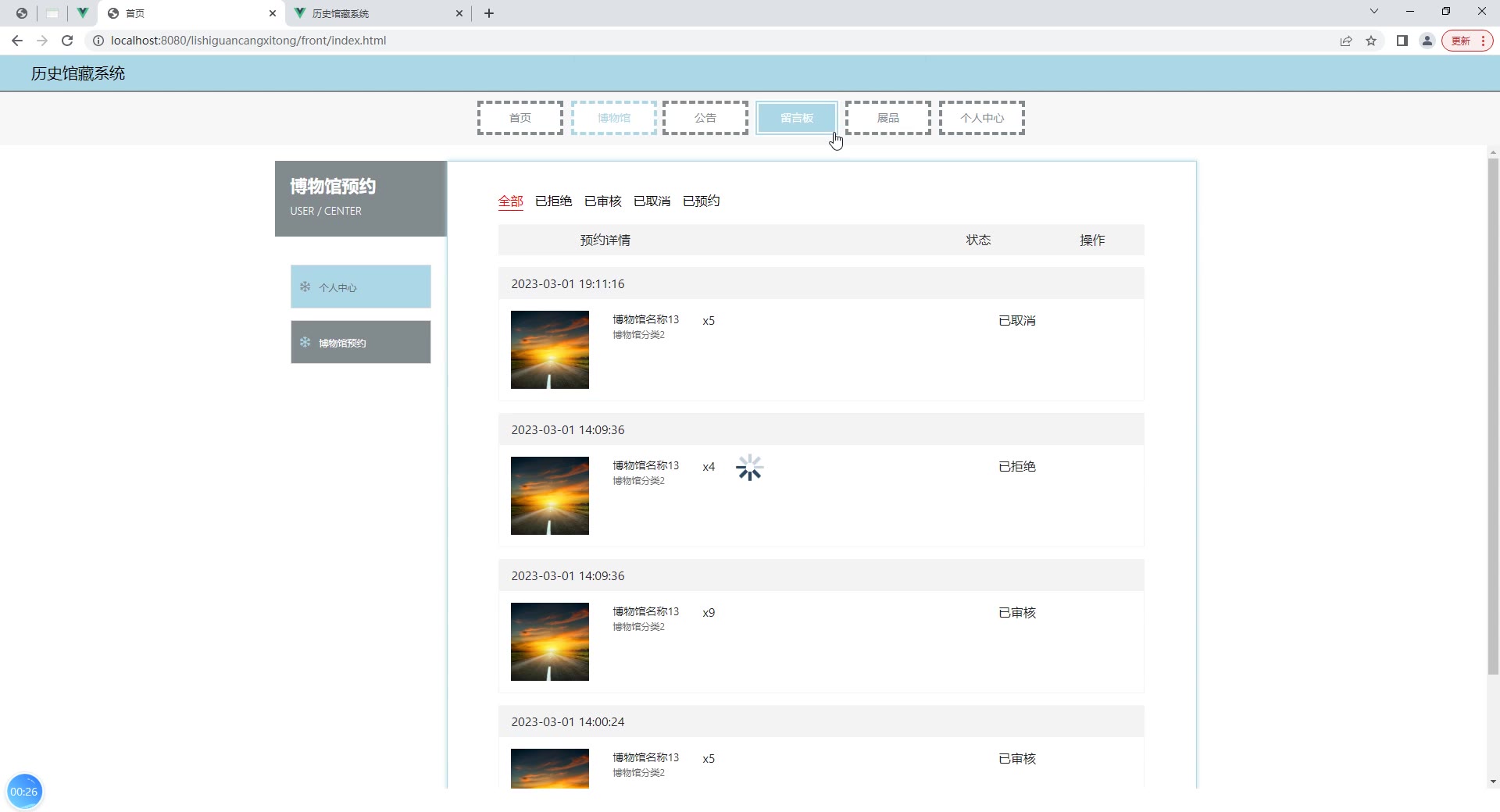Click the 2023-03-01 19:11:16 timestamp
The width and height of the screenshot is (1500, 812).
pos(568,284)
